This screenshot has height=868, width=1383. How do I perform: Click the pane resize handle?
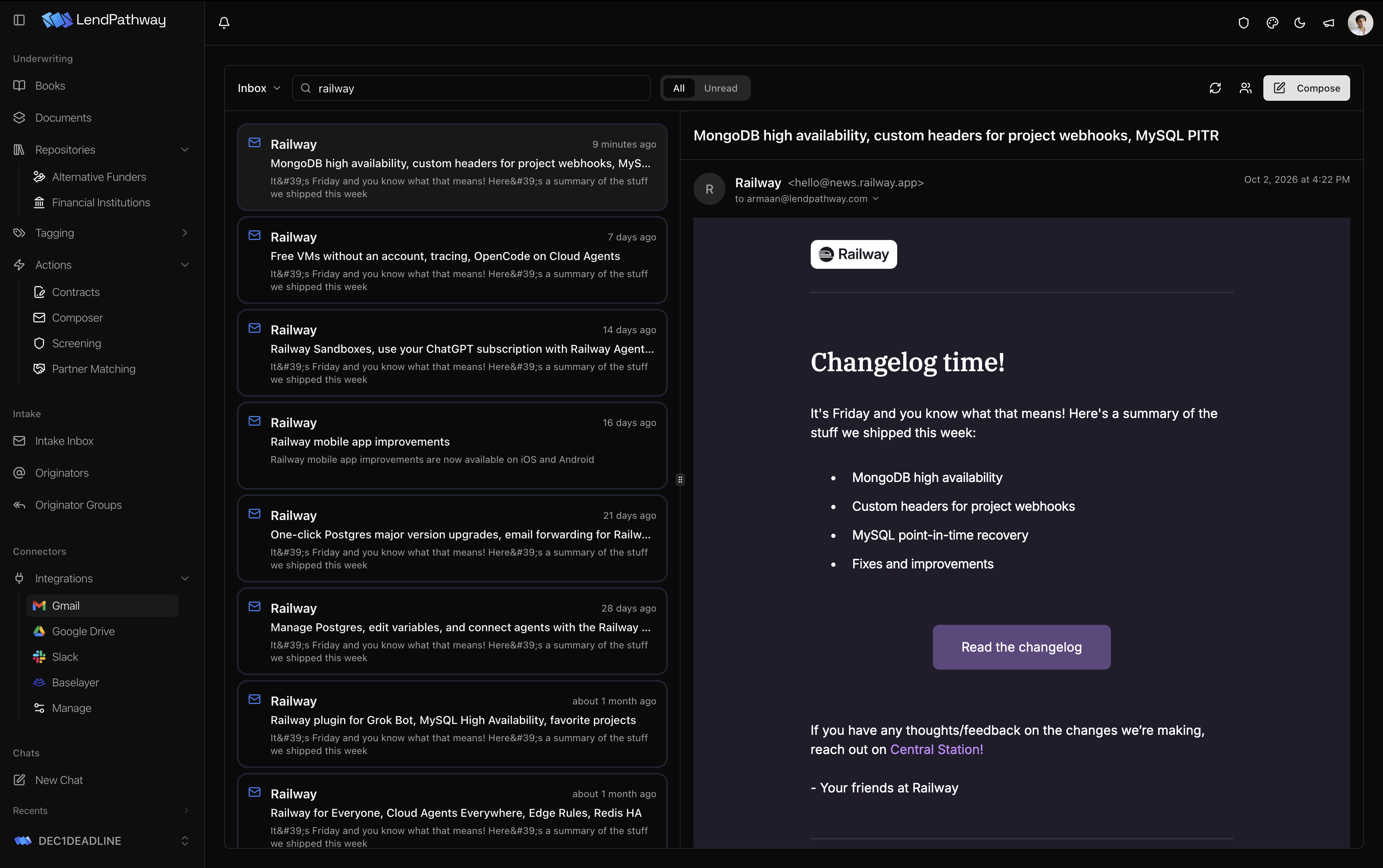(680, 479)
